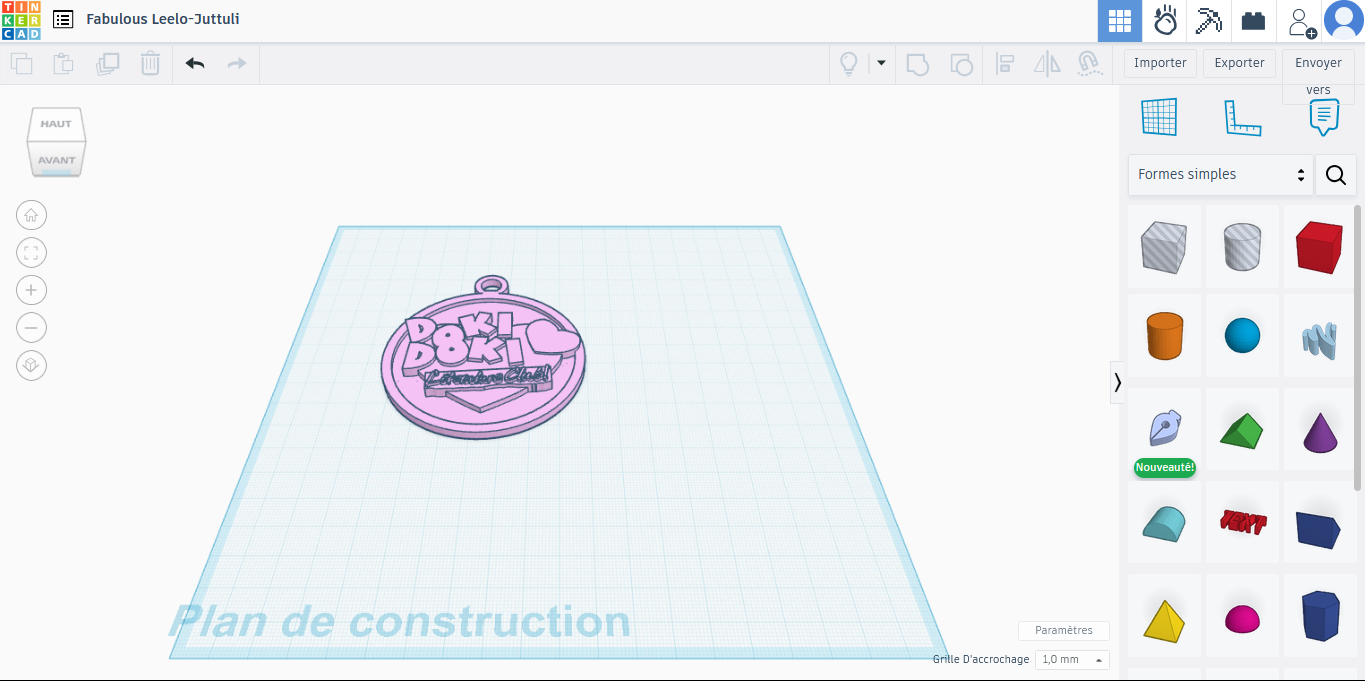Select the magenta half sphere shape

(x=1242, y=618)
